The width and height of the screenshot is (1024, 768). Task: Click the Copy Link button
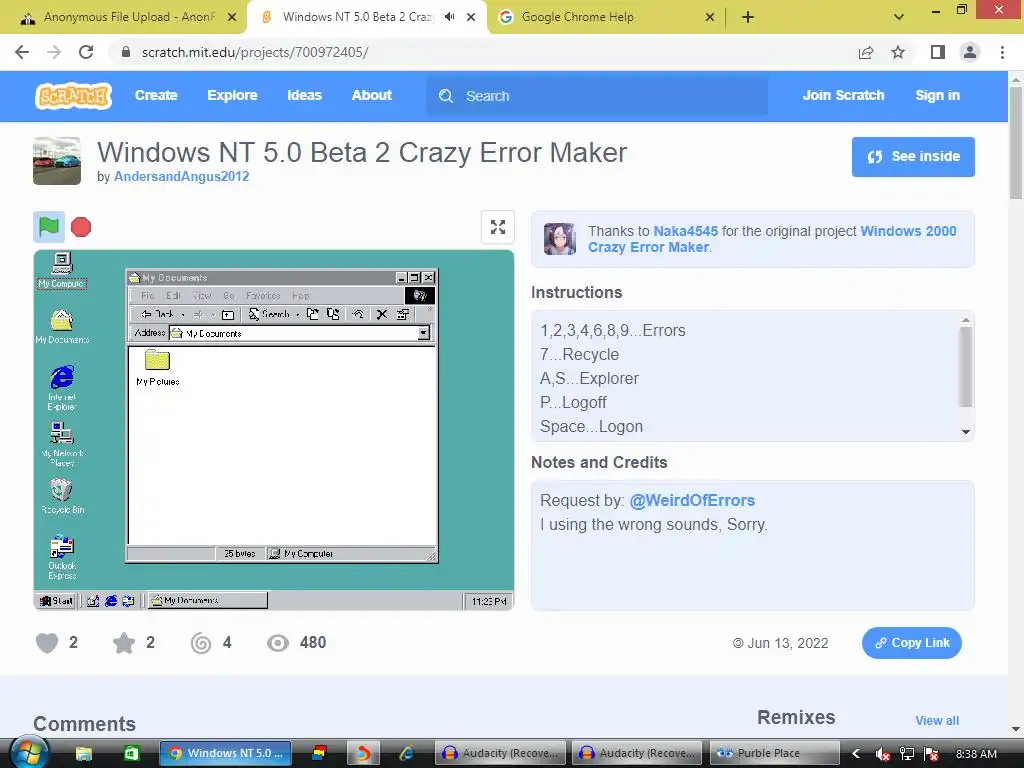[912, 643]
